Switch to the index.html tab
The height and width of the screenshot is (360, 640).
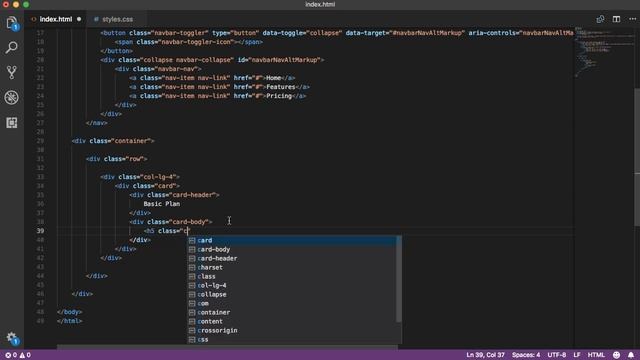[x=56, y=19]
